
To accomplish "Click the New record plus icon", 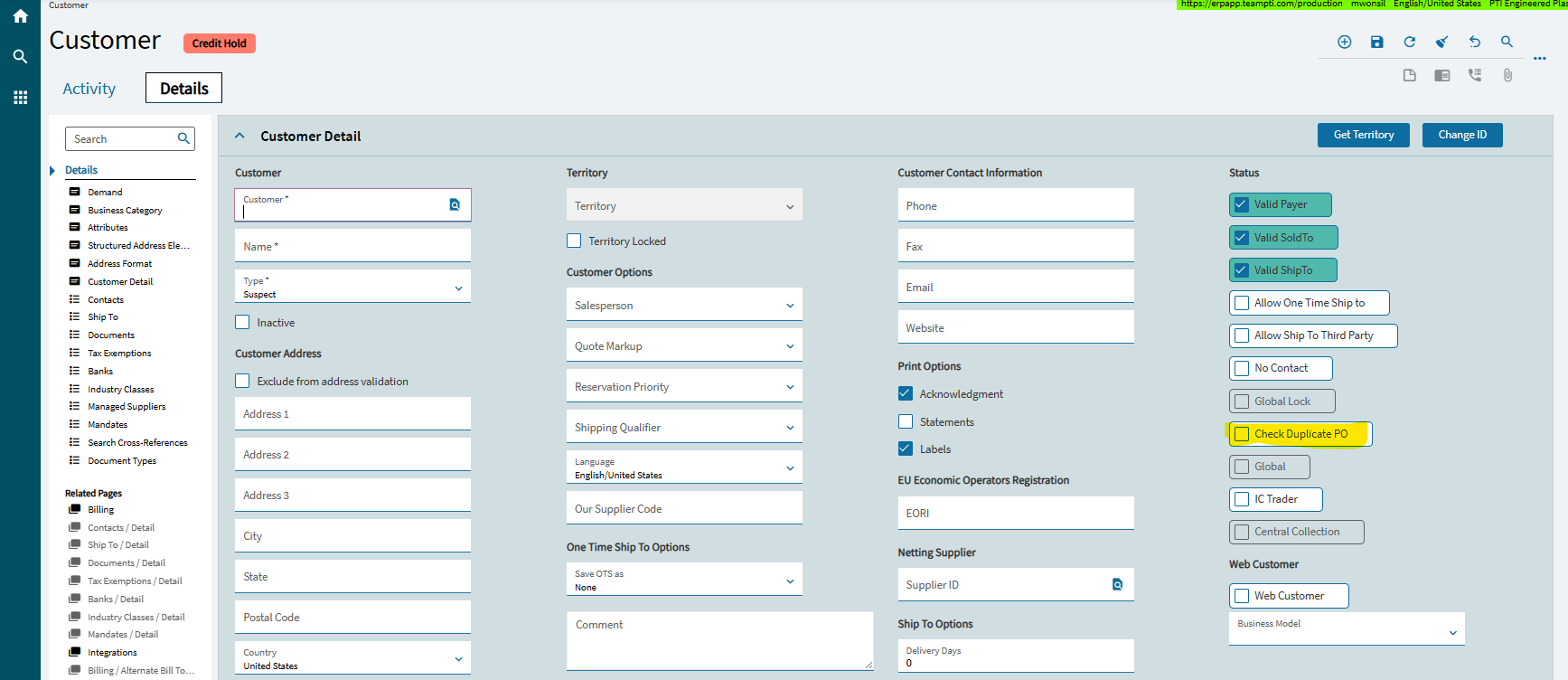I will click(1345, 42).
